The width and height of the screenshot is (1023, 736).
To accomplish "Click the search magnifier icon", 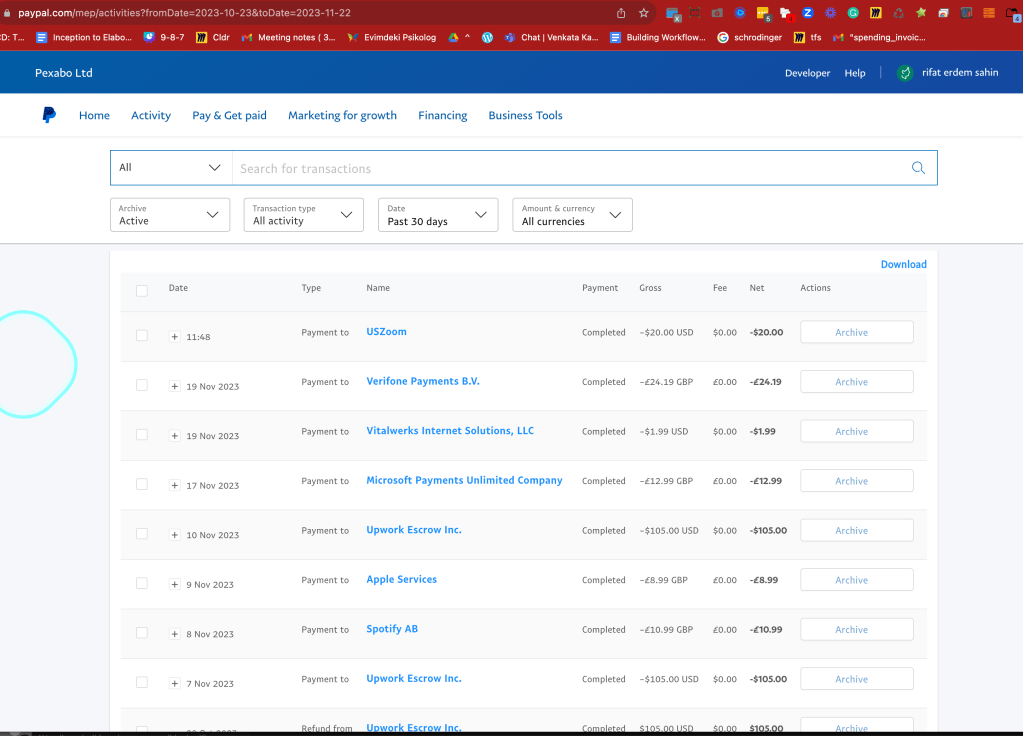I will [x=918, y=168].
